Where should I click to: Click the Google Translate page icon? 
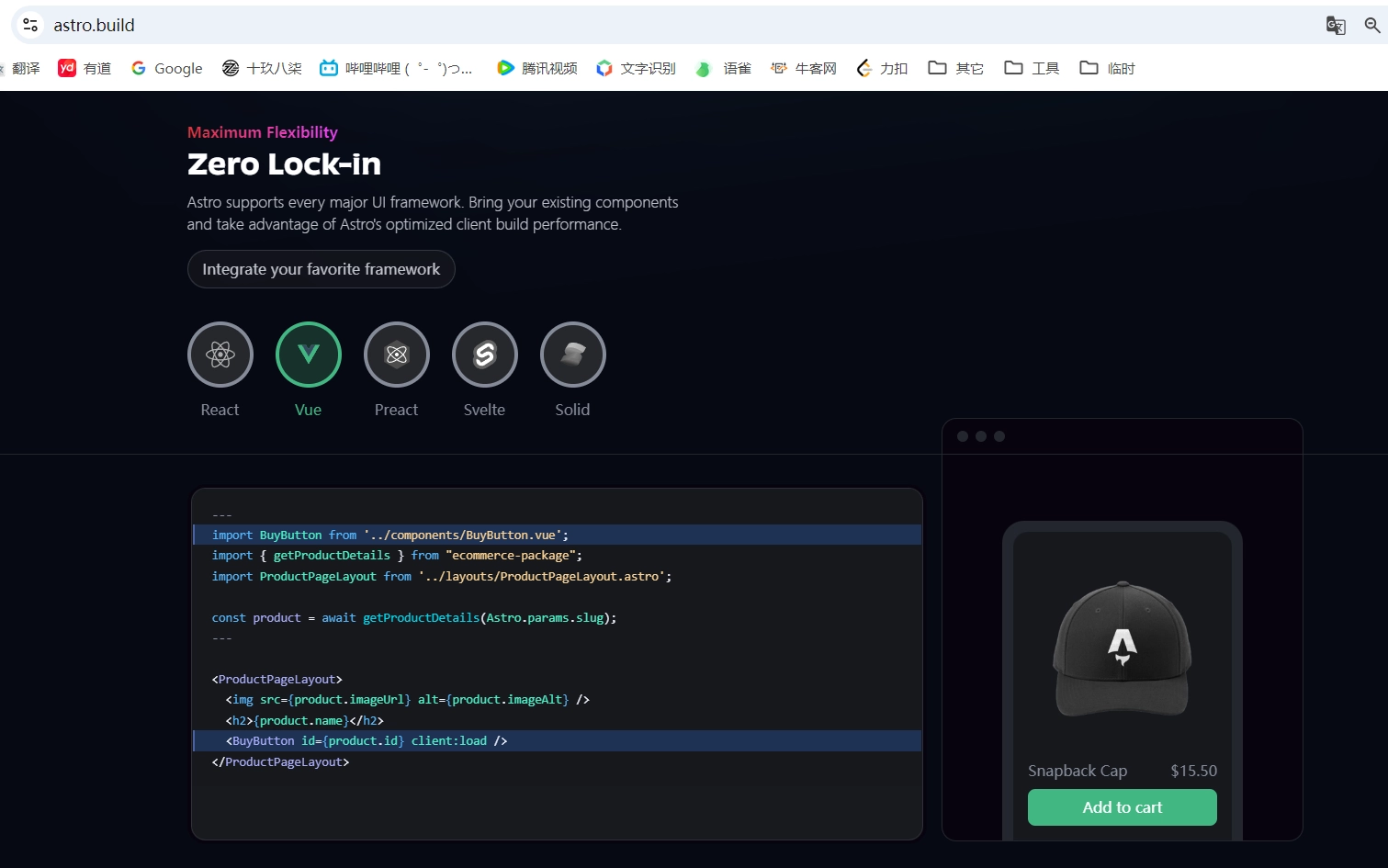(x=1336, y=26)
